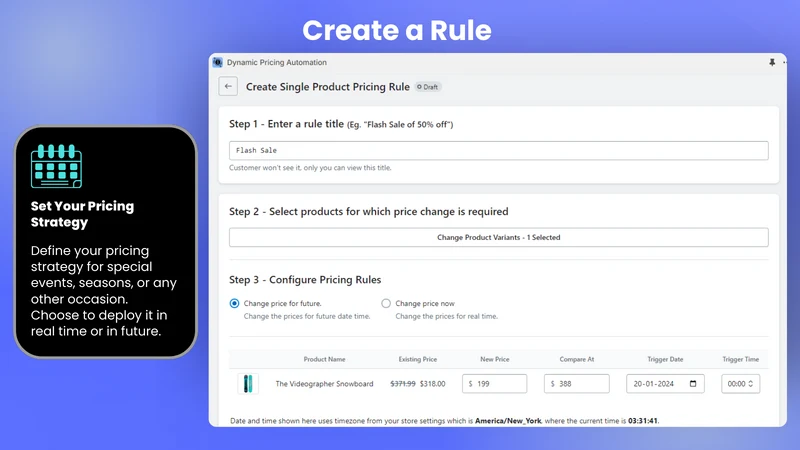Click the back arrow button
The height and width of the screenshot is (450, 800).
click(x=228, y=86)
